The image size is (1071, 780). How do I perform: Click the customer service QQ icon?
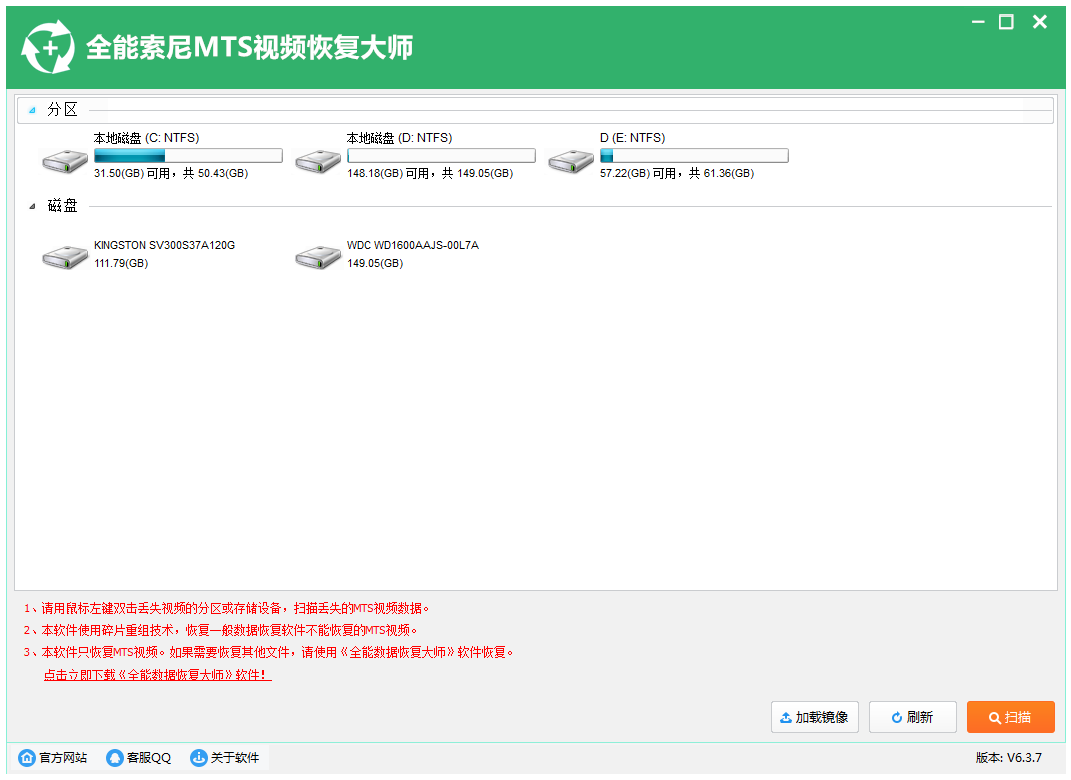(x=115, y=758)
